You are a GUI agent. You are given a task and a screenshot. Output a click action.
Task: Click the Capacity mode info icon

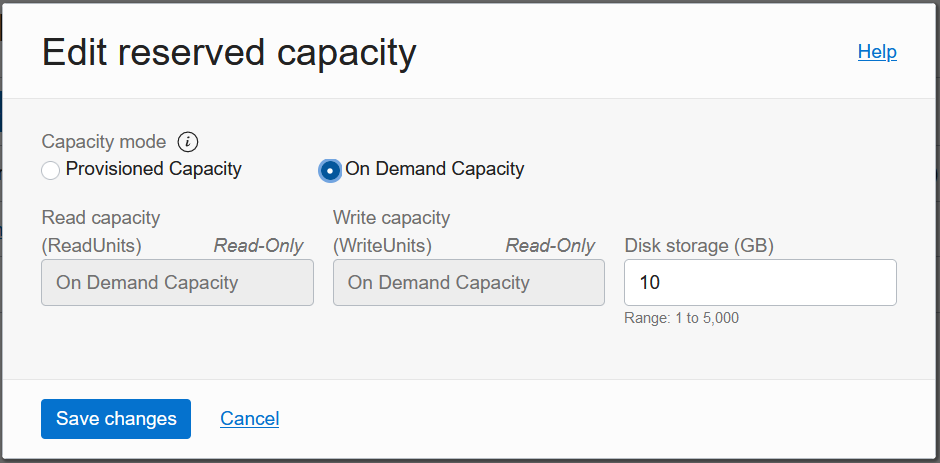coord(188,142)
